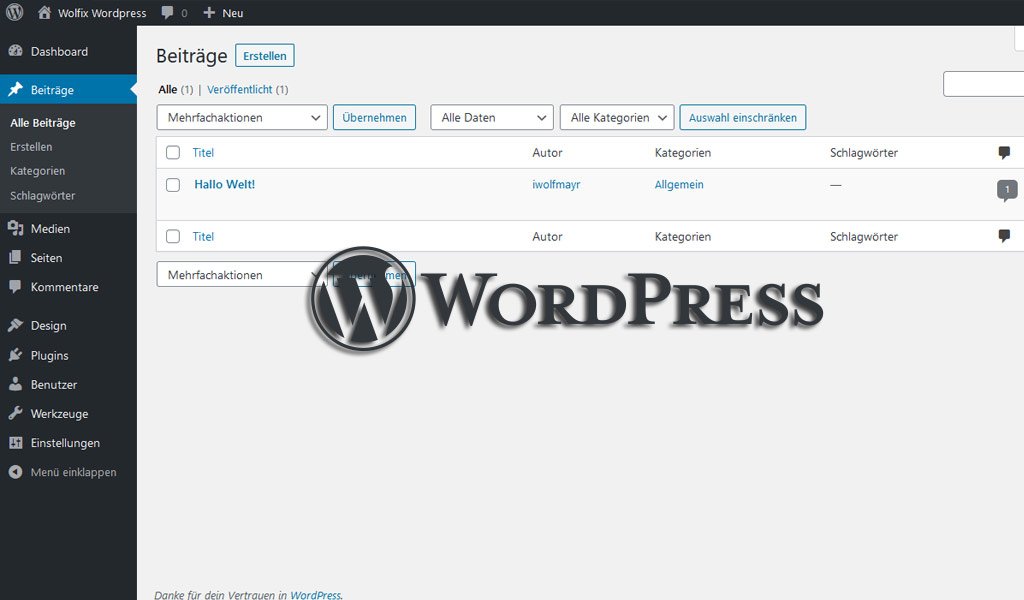Check the select-all posts checkbox
The width and height of the screenshot is (1024, 600).
point(173,152)
